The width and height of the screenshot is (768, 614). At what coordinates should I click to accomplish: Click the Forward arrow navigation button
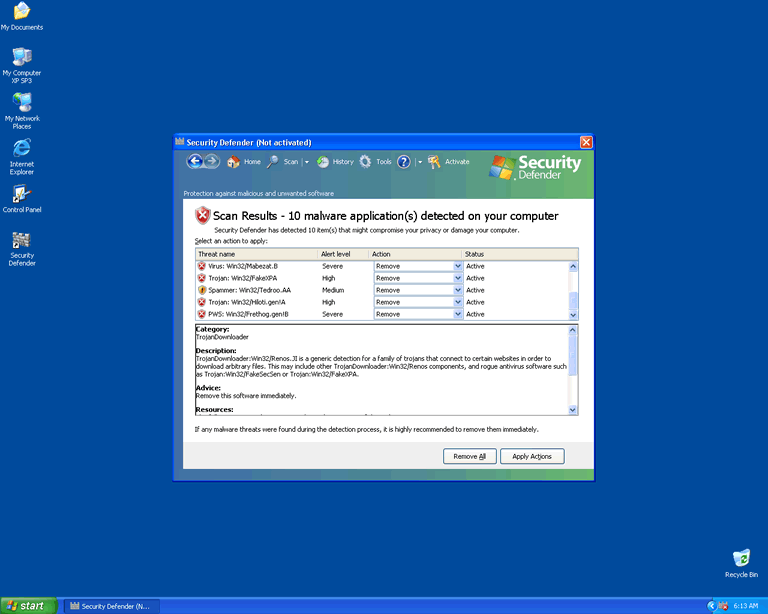(x=211, y=161)
